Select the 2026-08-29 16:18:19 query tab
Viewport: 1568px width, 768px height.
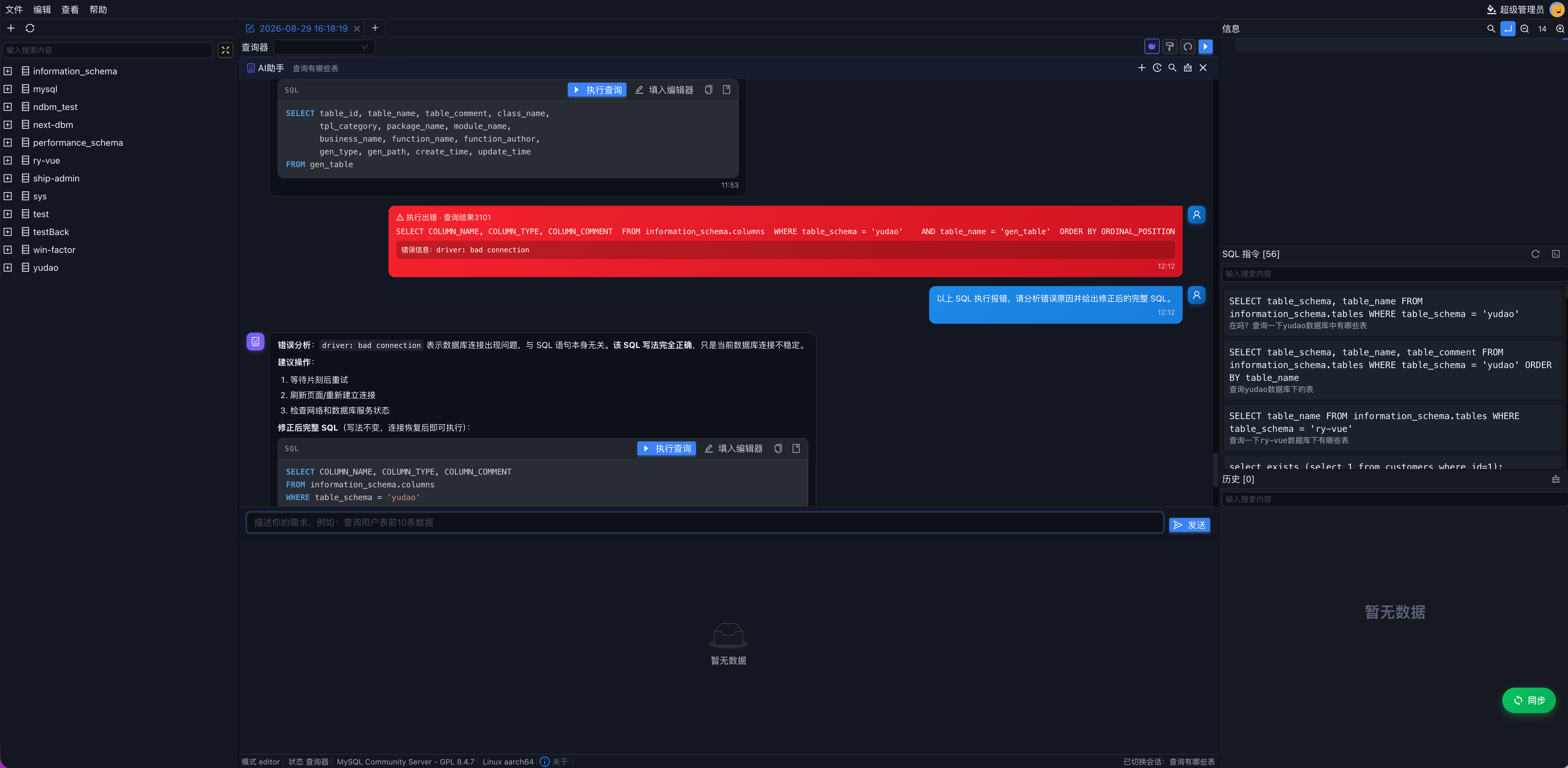pos(303,29)
